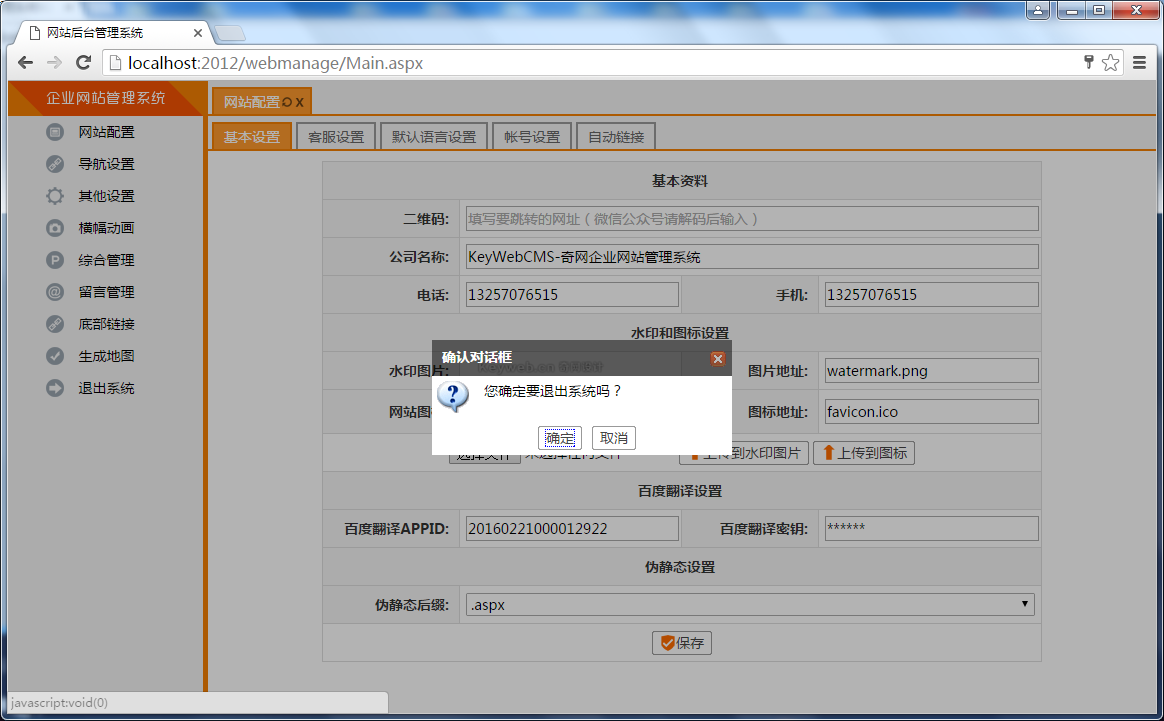
Task: Switch to 自动链接 tab
Action: [x=615, y=137]
